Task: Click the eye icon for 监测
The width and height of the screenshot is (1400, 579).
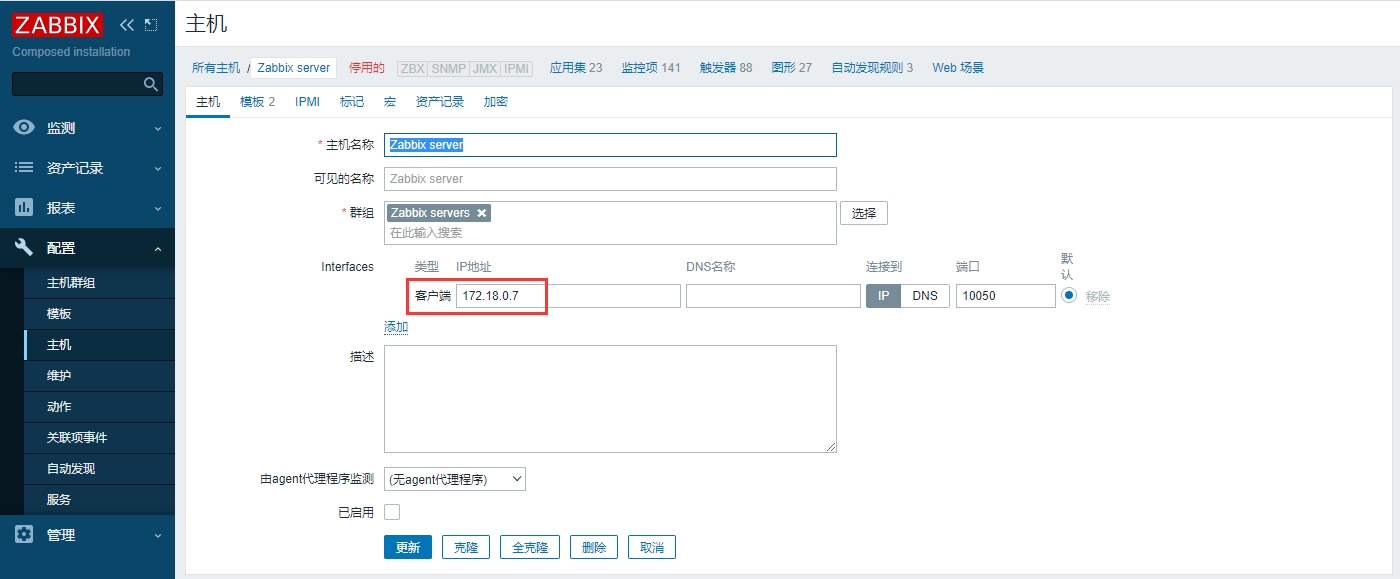Action: click(24, 128)
